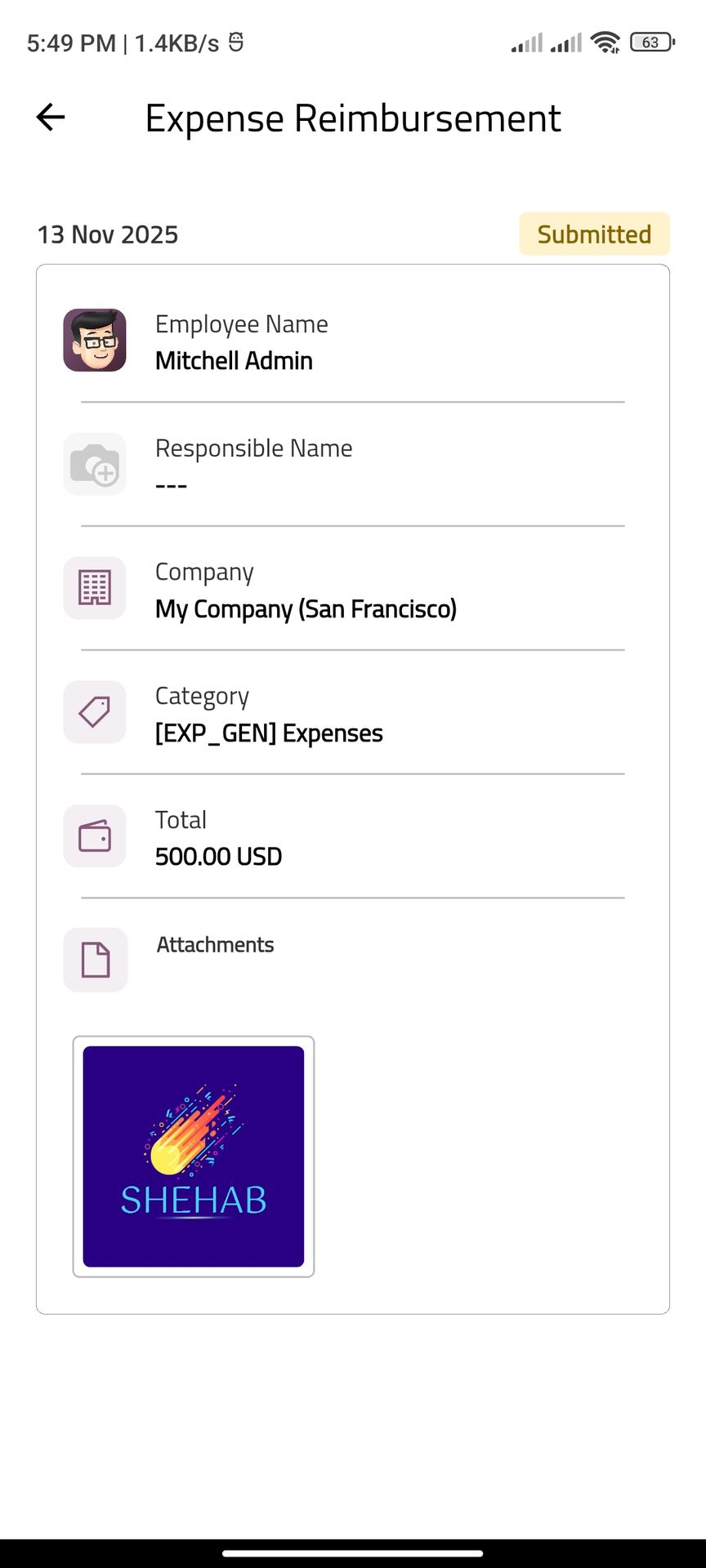This screenshot has height=1568, width=706.
Task: Tap the Company building icon
Action: point(95,588)
